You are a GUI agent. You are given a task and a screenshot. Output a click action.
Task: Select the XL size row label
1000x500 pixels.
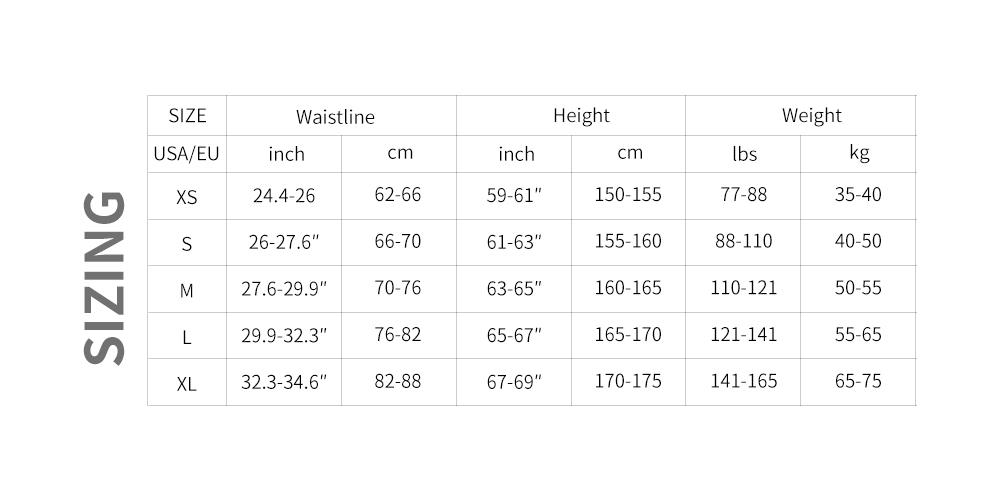point(187,383)
